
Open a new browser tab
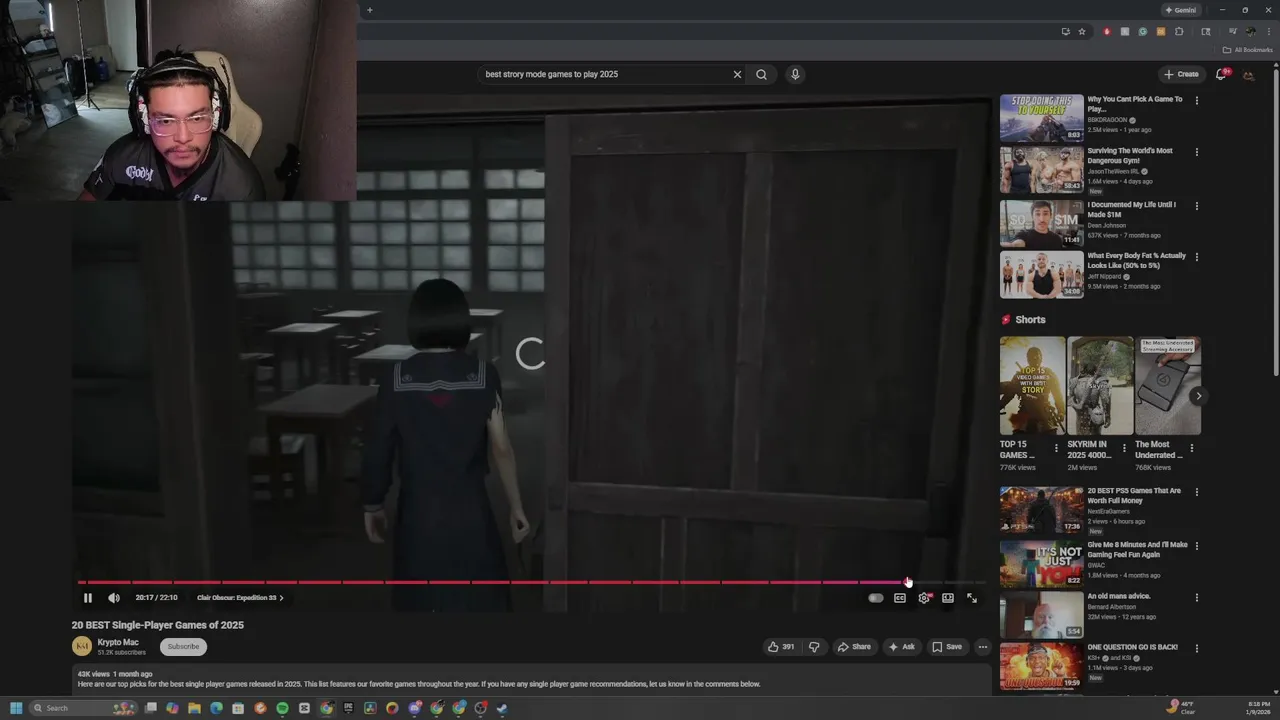pos(369,10)
